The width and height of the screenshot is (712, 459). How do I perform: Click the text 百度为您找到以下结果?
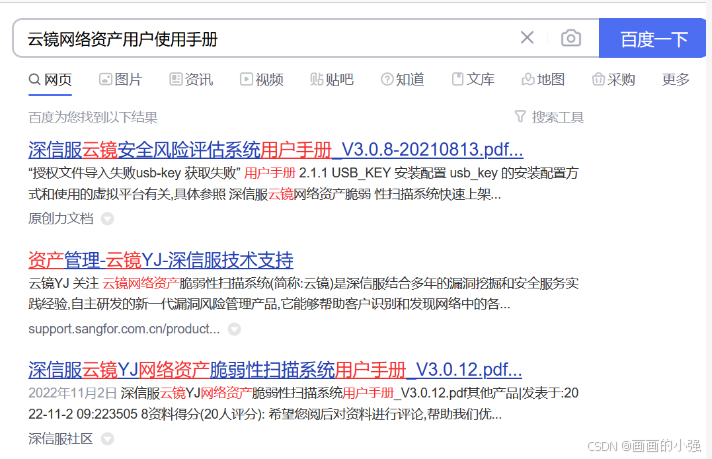pos(93,118)
